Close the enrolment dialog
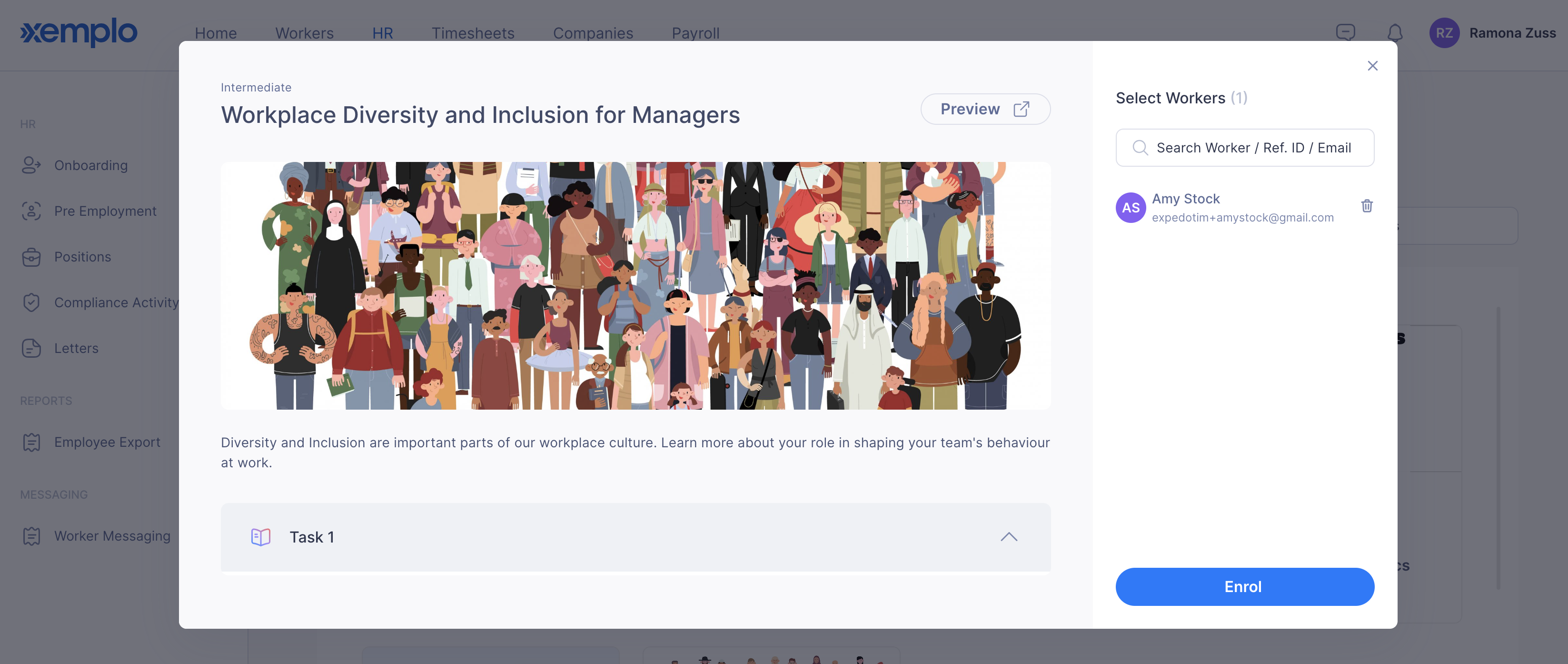The height and width of the screenshot is (664, 1568). (1372, 66)
